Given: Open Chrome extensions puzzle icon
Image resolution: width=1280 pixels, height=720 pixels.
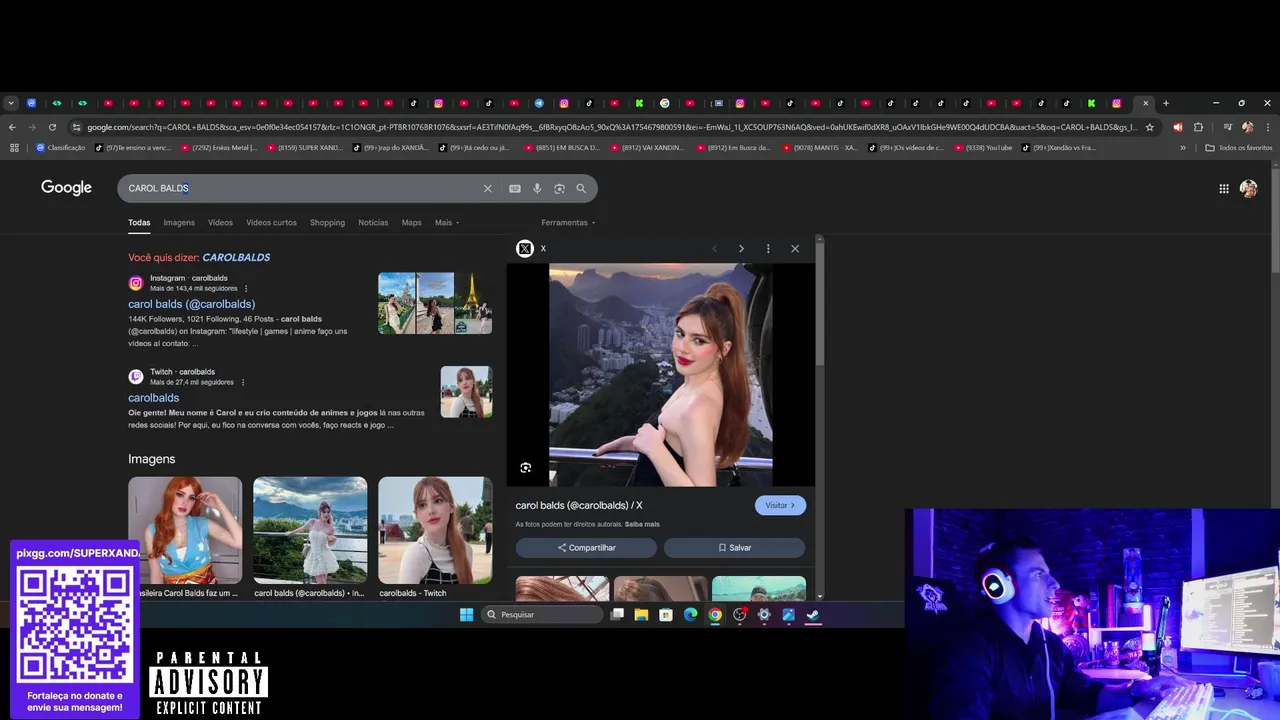Looking at the screenshot, I should coord(1198,127).
